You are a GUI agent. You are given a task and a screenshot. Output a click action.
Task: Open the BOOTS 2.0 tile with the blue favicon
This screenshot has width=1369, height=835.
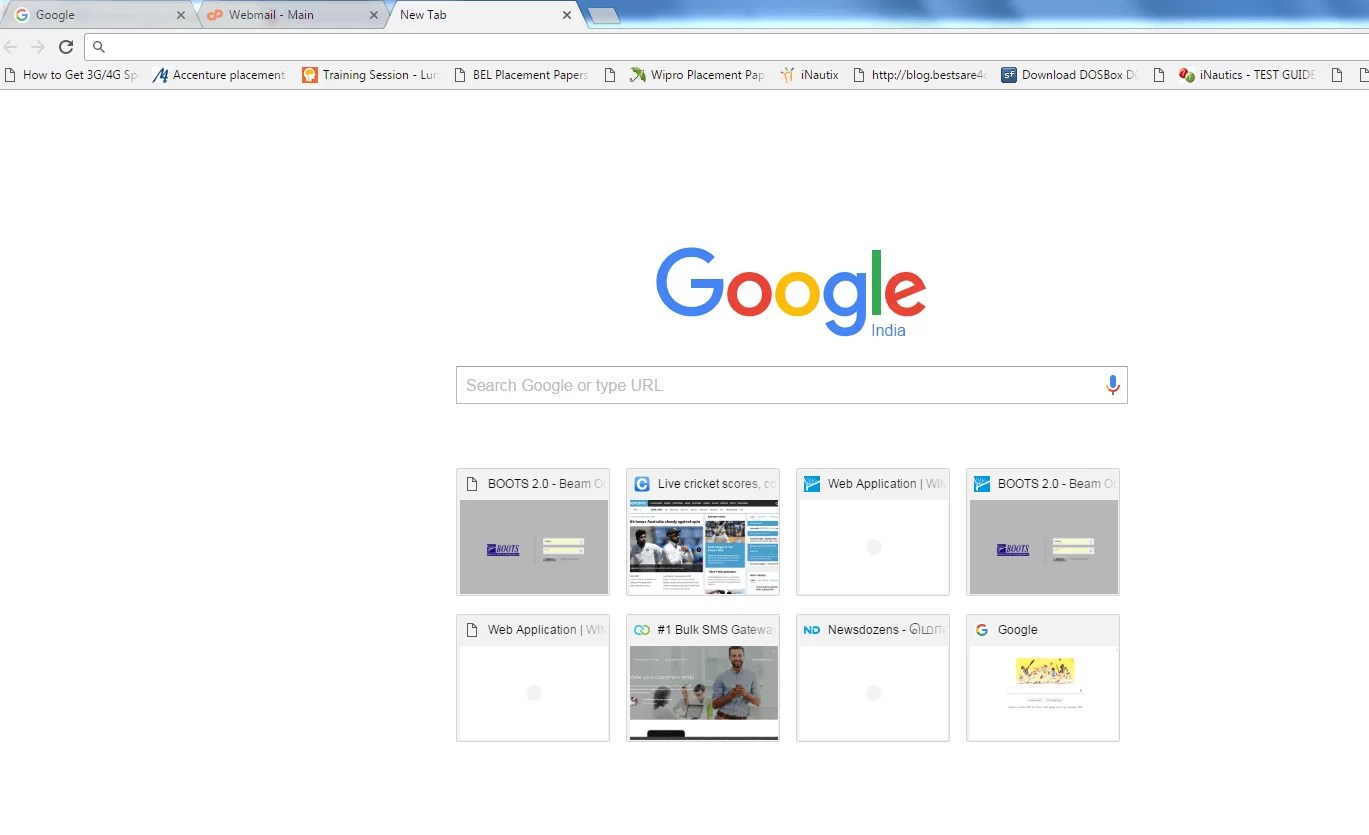point(1043,532)
